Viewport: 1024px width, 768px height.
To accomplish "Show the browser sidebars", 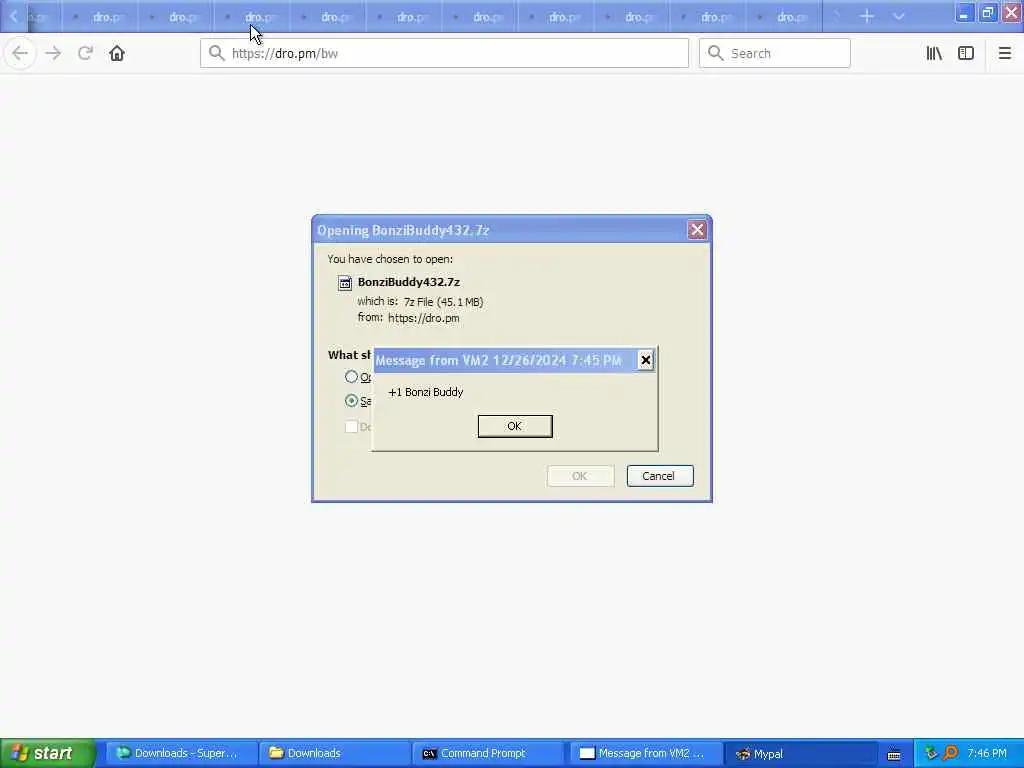I will pos(966,53).
